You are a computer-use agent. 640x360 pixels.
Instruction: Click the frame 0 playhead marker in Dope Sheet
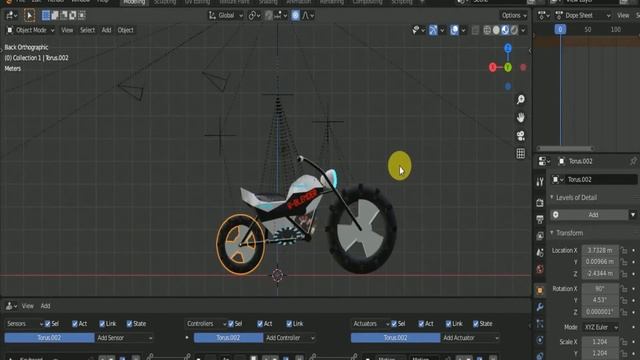click(x=560, y=29)
